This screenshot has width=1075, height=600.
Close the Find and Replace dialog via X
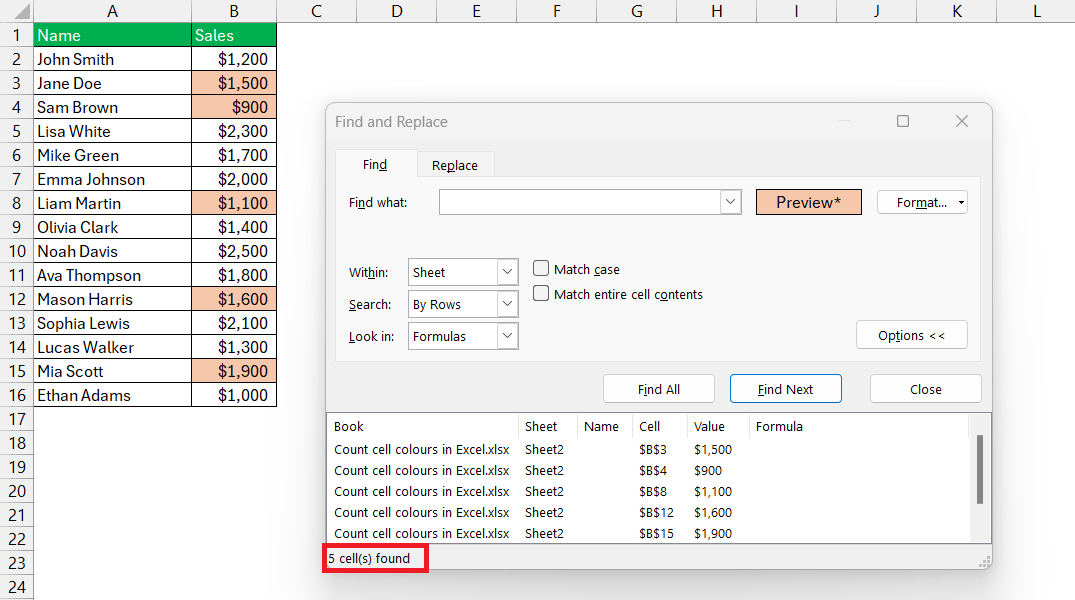pyautogui.click(x=962, y=121)
